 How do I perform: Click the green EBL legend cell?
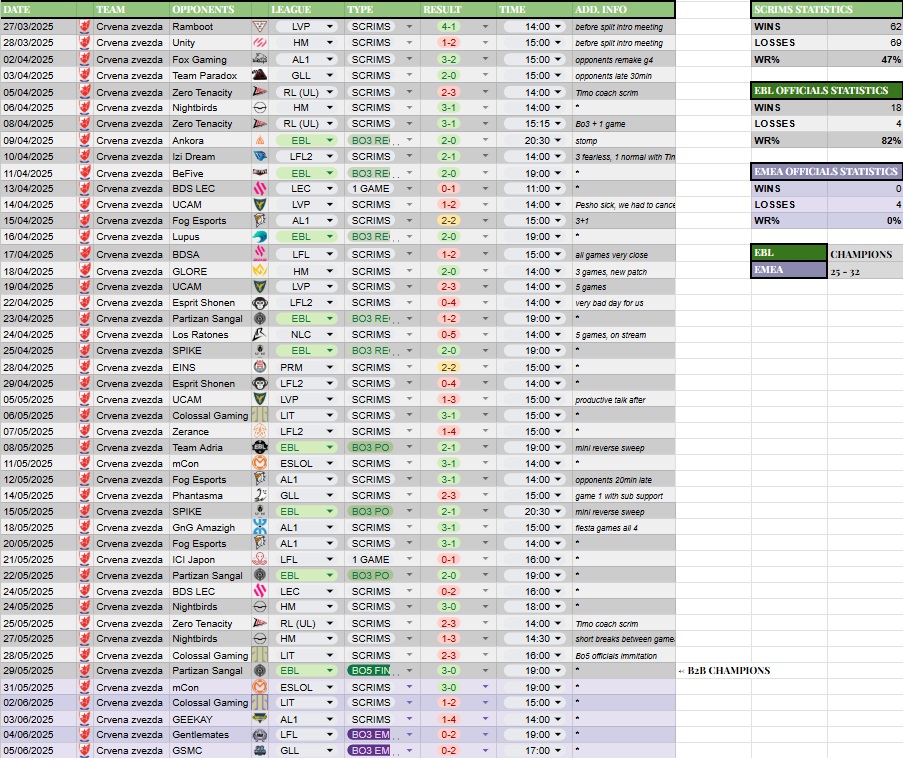(789, 253)
